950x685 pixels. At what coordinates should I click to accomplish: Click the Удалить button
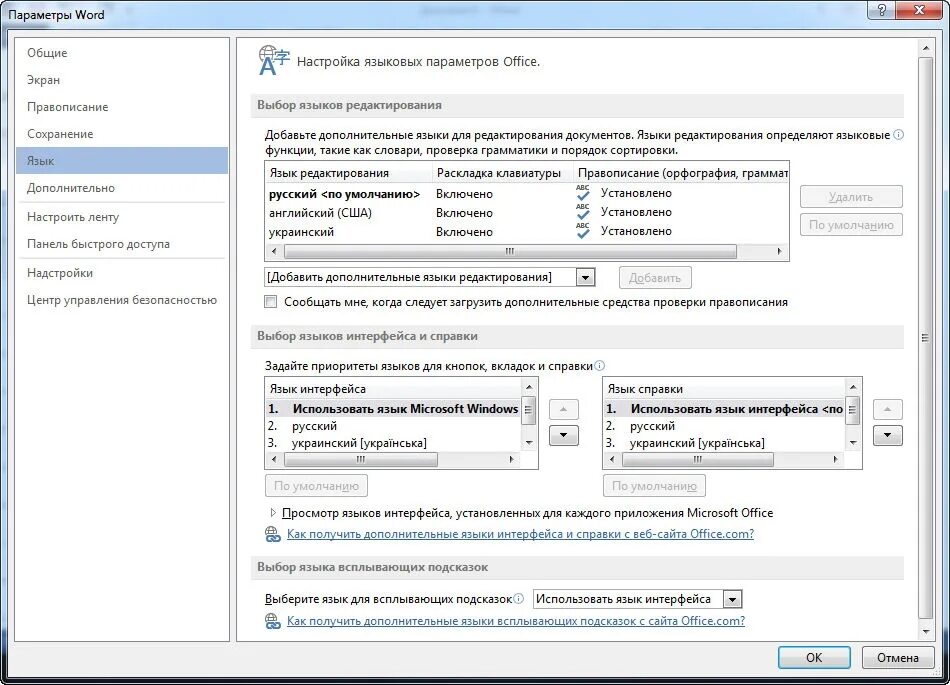pyautogui.click(x=851, y=197)
